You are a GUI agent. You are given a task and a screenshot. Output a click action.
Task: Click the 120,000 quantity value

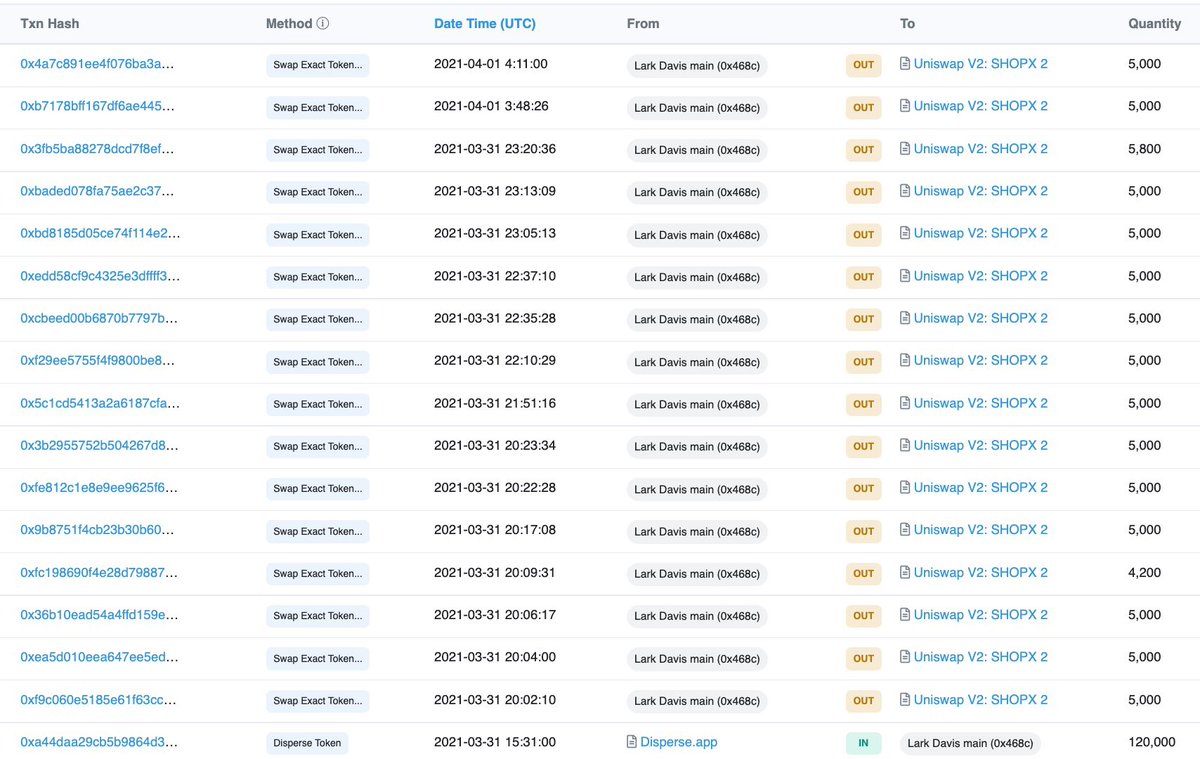[x=1152, y=742]
